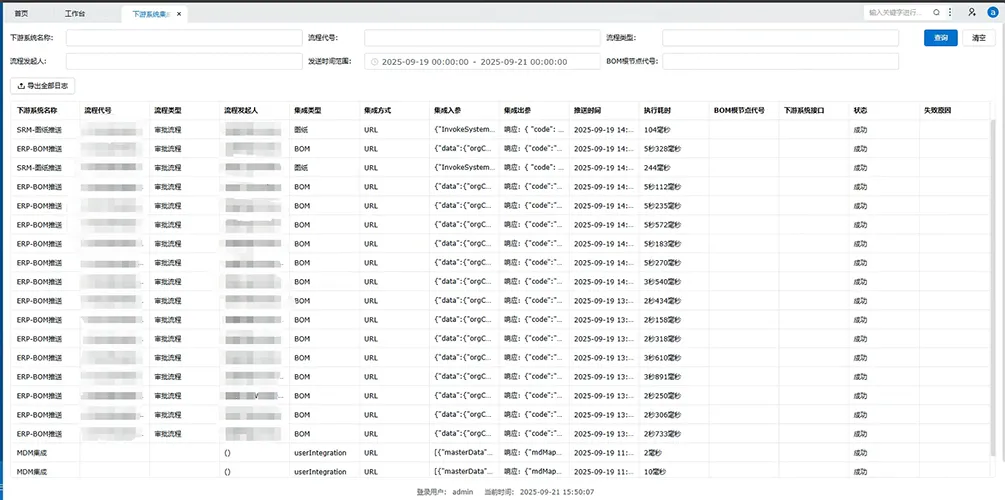Screen dimensions: 1005x500
Task: Click the 流程发起人 input box
Action: click(183, 62)
